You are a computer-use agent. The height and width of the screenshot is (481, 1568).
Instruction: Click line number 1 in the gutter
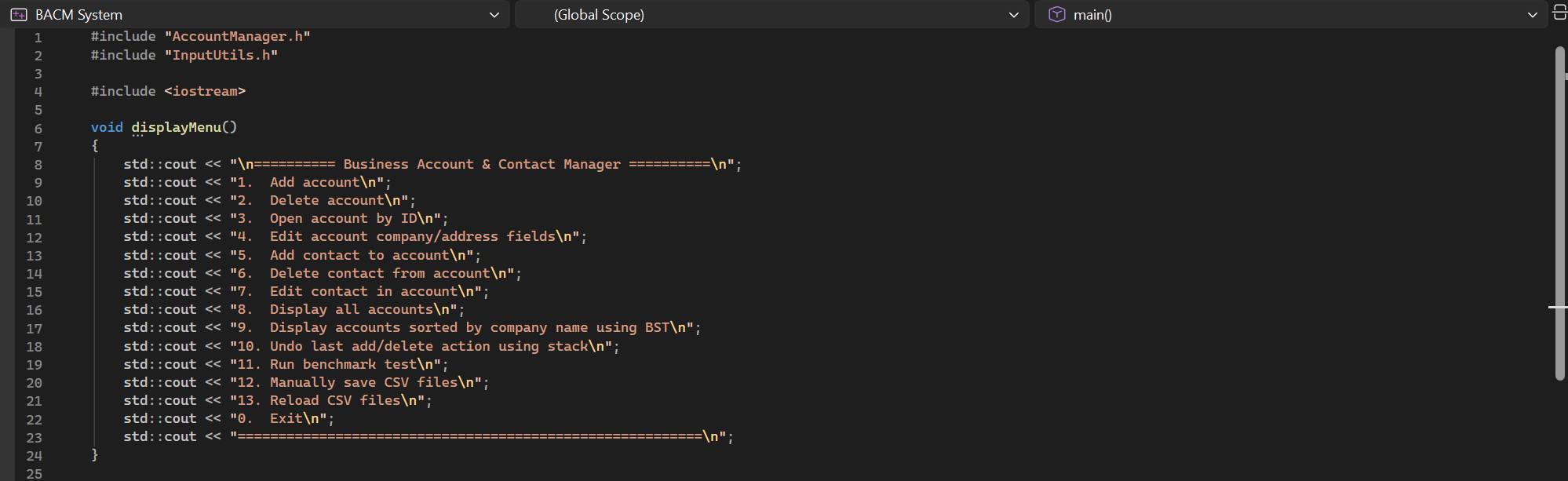[38, 38]
